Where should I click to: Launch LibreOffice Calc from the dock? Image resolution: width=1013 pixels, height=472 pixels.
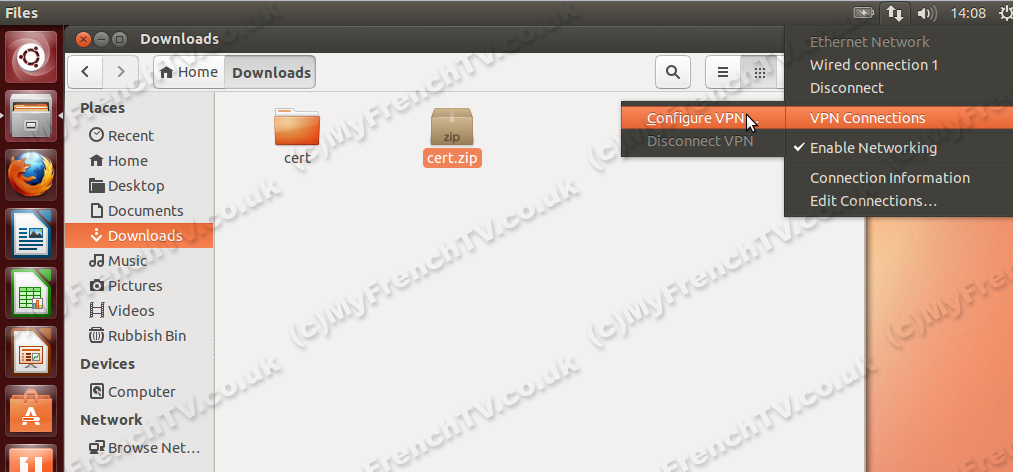[31, 292]
